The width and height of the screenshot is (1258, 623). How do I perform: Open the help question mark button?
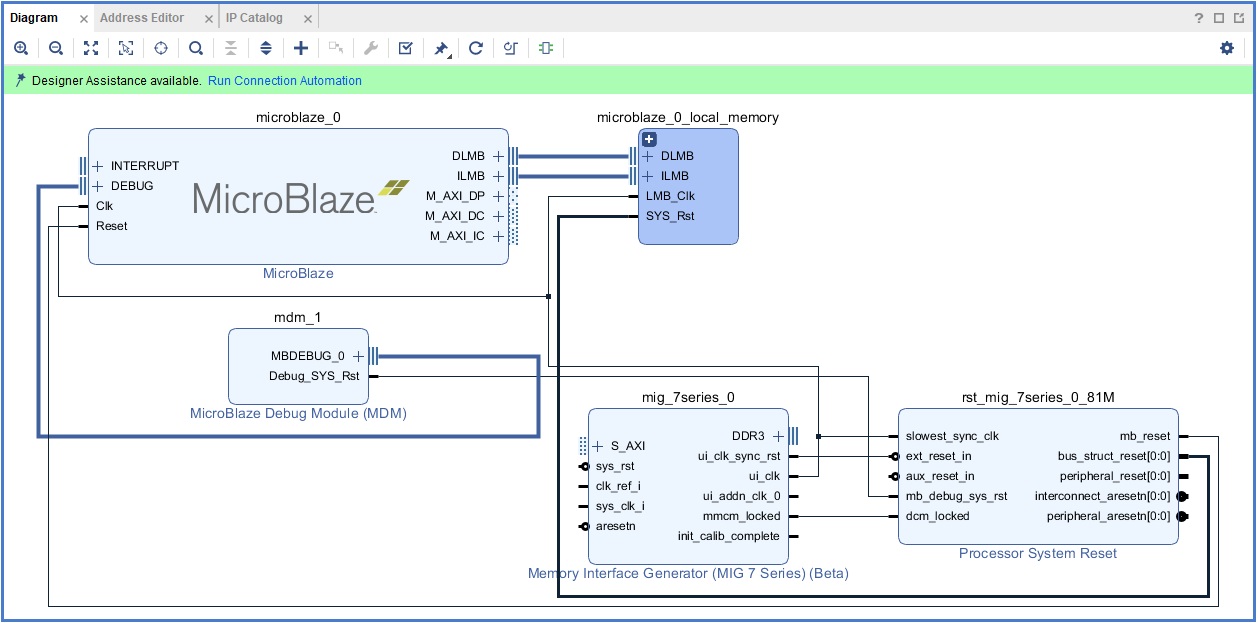pyautogui.click(x=1199, y=18)
